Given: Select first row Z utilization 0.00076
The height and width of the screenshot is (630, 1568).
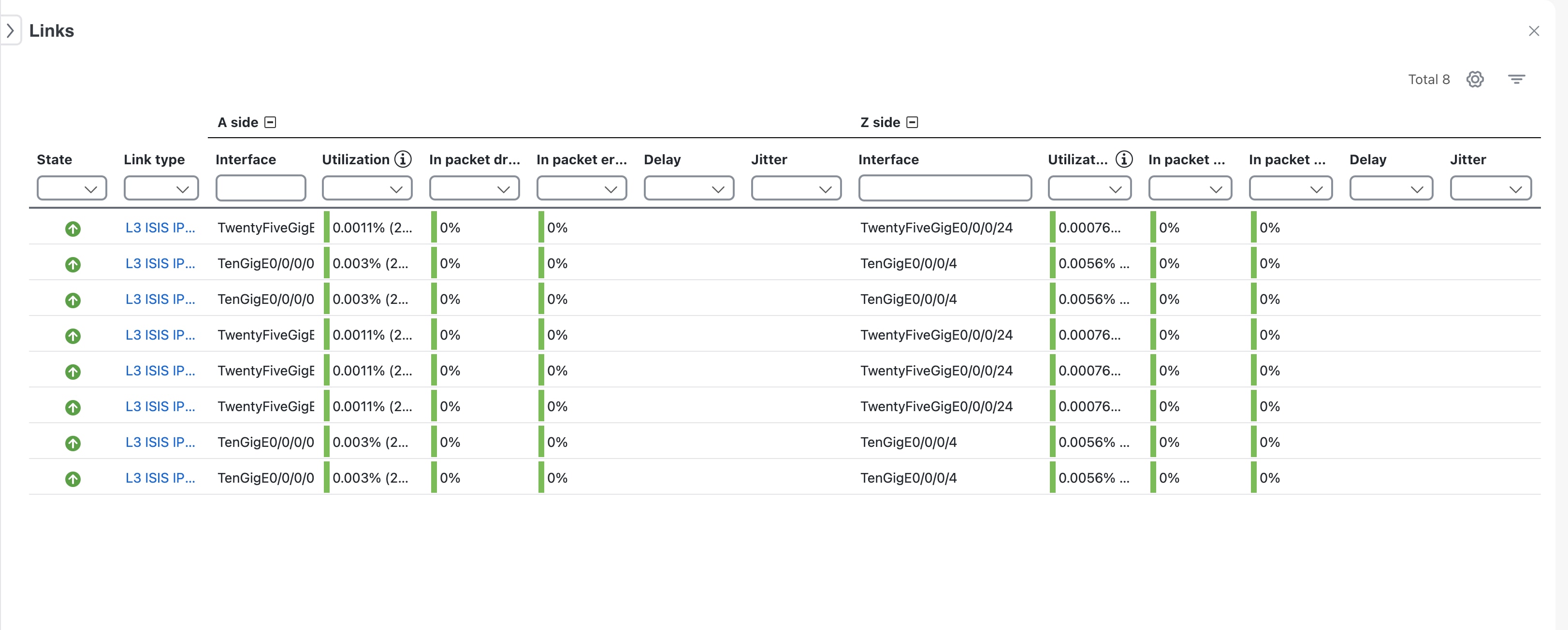Looking at the screenshot, I should [1089, 228].
